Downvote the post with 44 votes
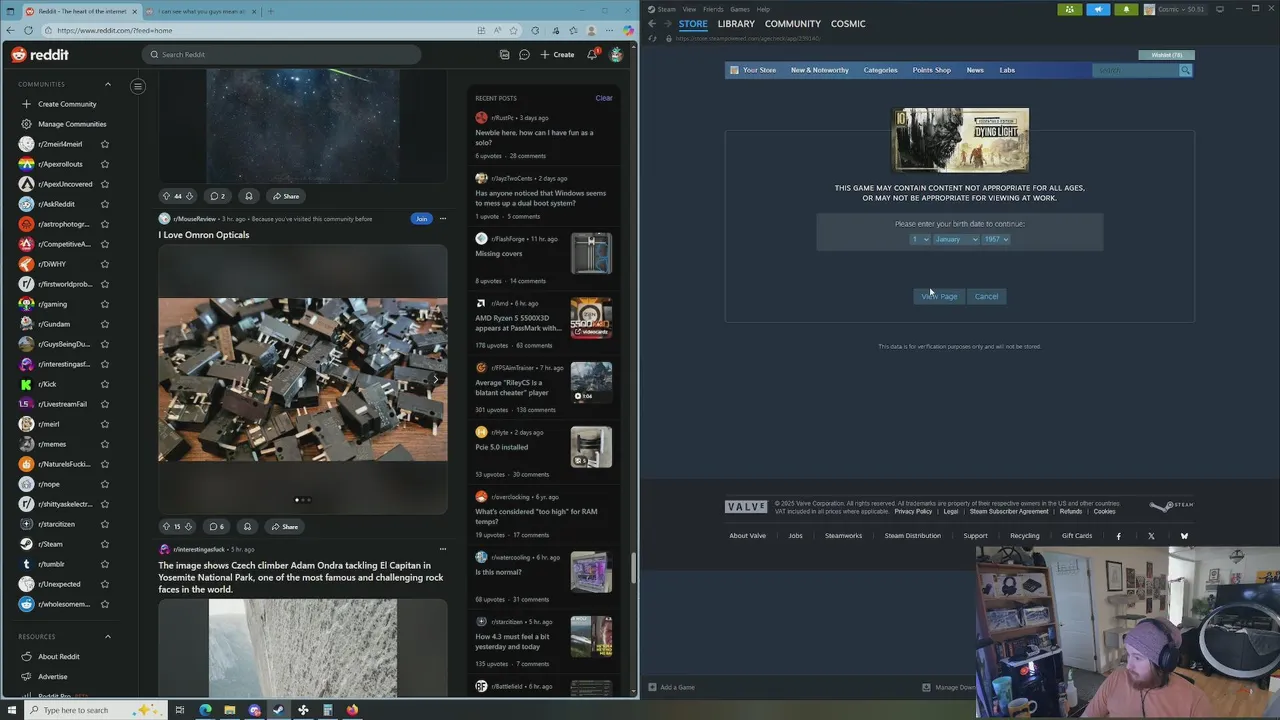 (x=189, y=196)
